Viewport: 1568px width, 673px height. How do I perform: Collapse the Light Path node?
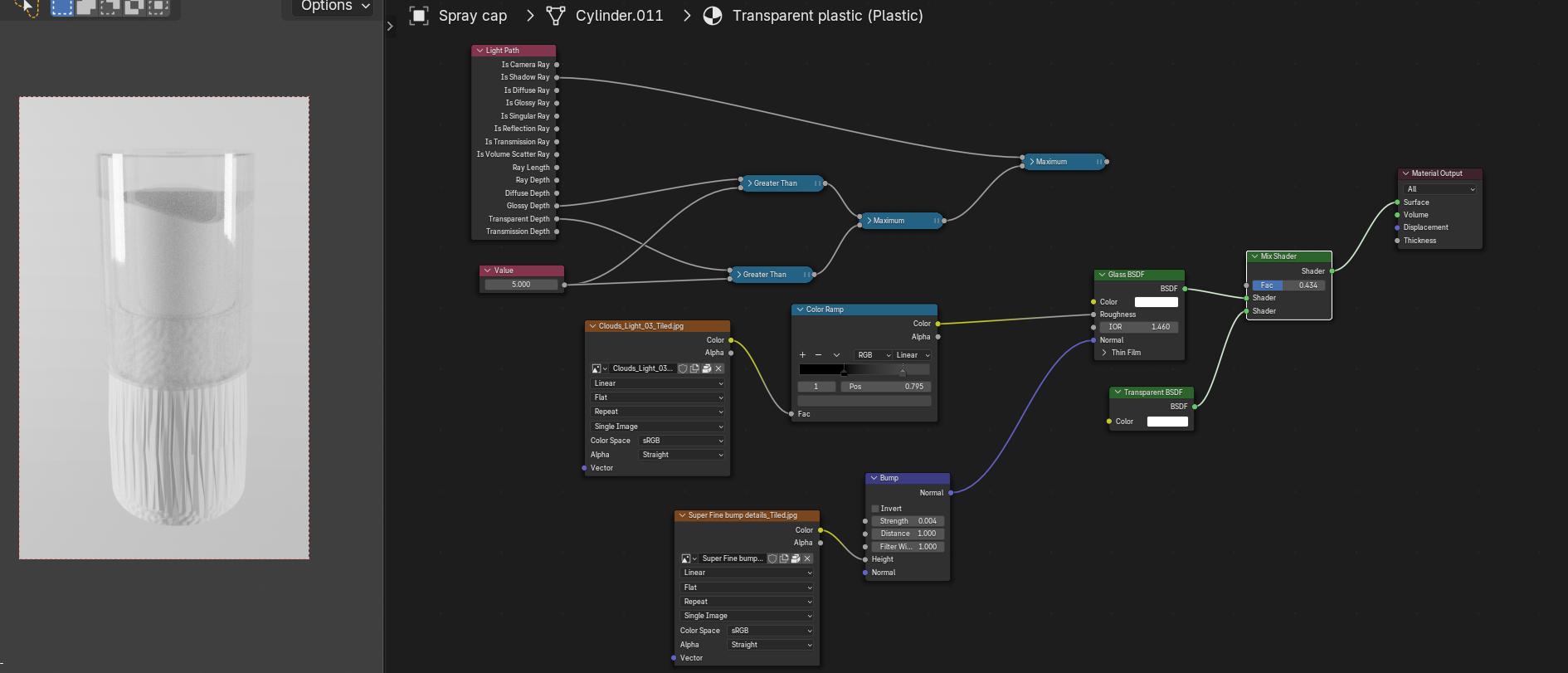tap(480, 51)
